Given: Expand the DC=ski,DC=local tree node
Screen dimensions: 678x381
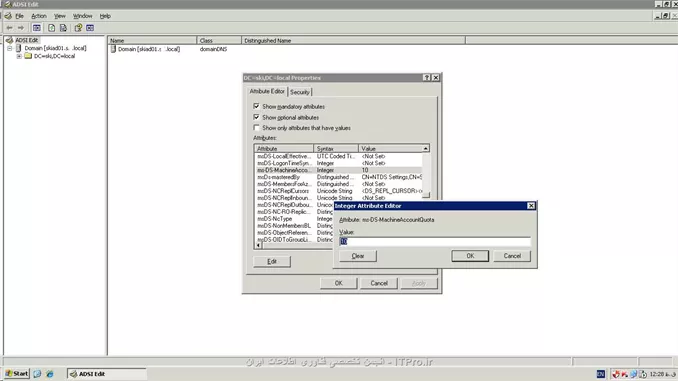Looking at the screenshot, I should point(19,56).
